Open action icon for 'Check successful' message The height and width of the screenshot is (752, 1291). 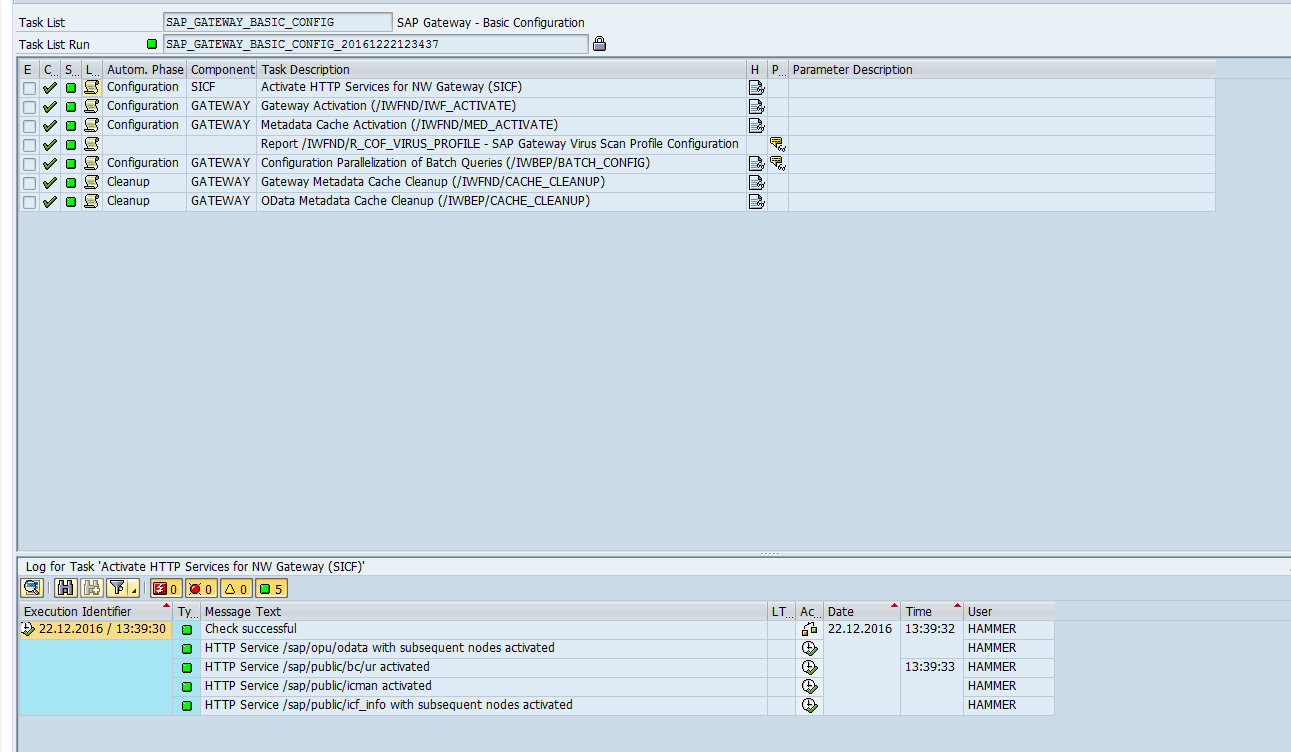tap(809, 629)
